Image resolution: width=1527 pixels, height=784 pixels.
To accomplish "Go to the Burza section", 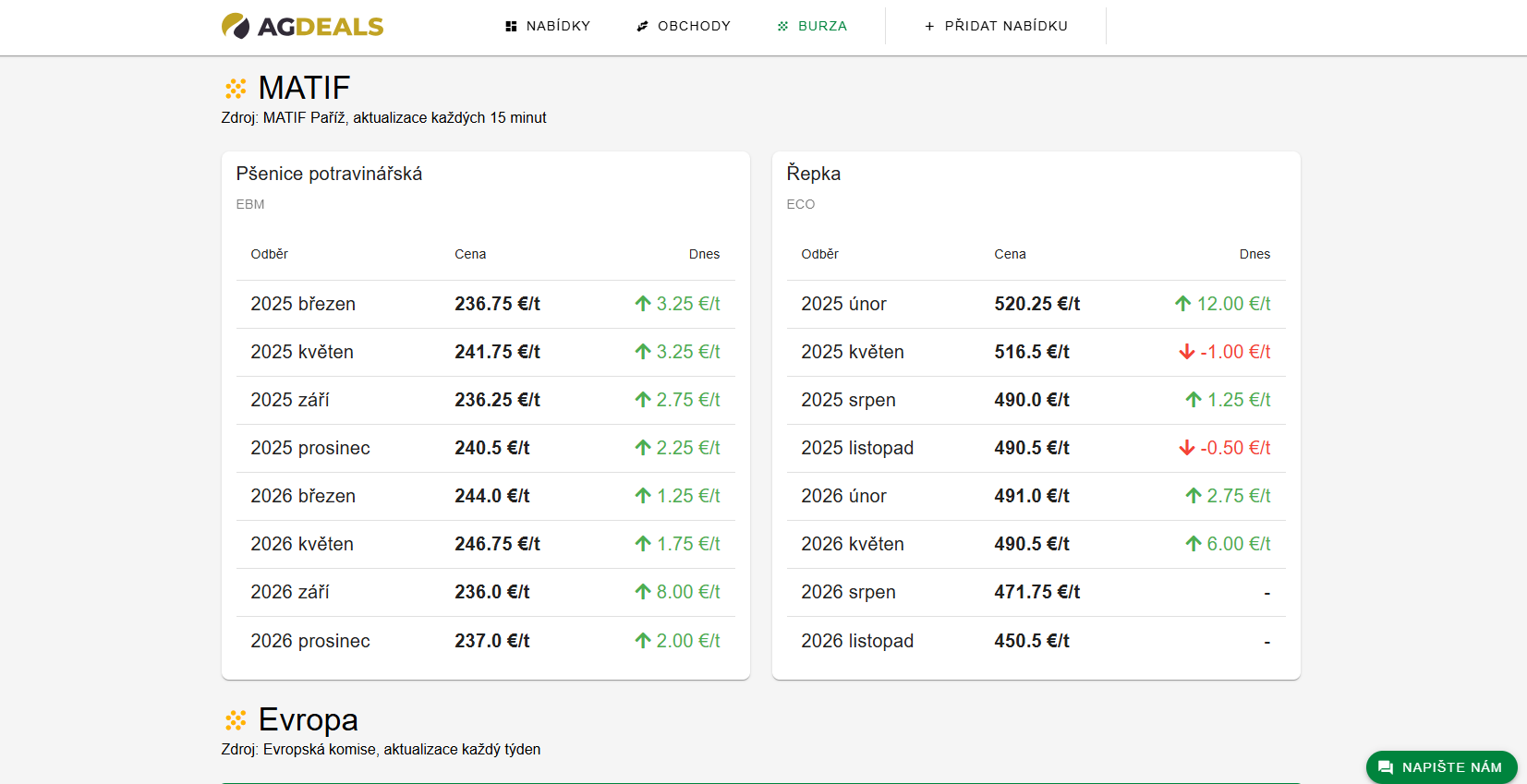I will tap(822, 27).
